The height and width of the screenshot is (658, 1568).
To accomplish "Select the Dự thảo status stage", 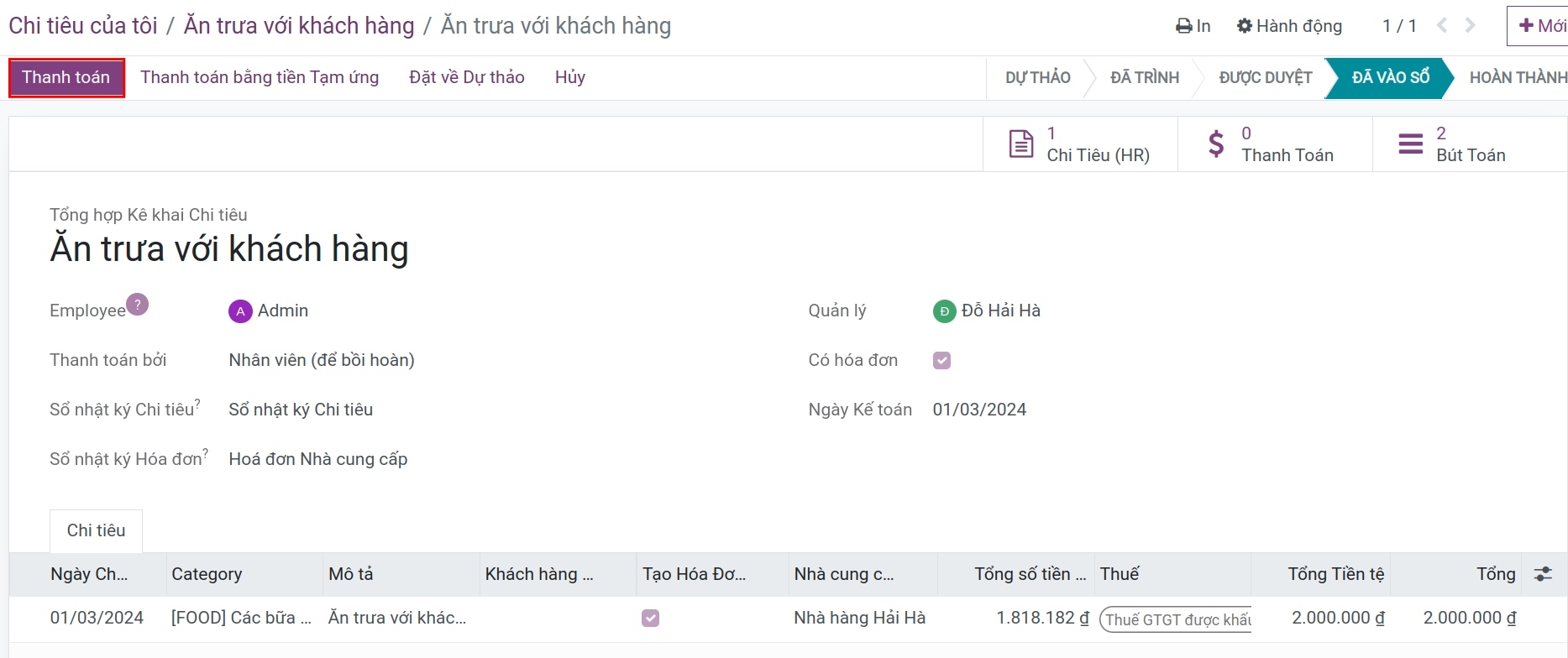I will (1038, 78).
